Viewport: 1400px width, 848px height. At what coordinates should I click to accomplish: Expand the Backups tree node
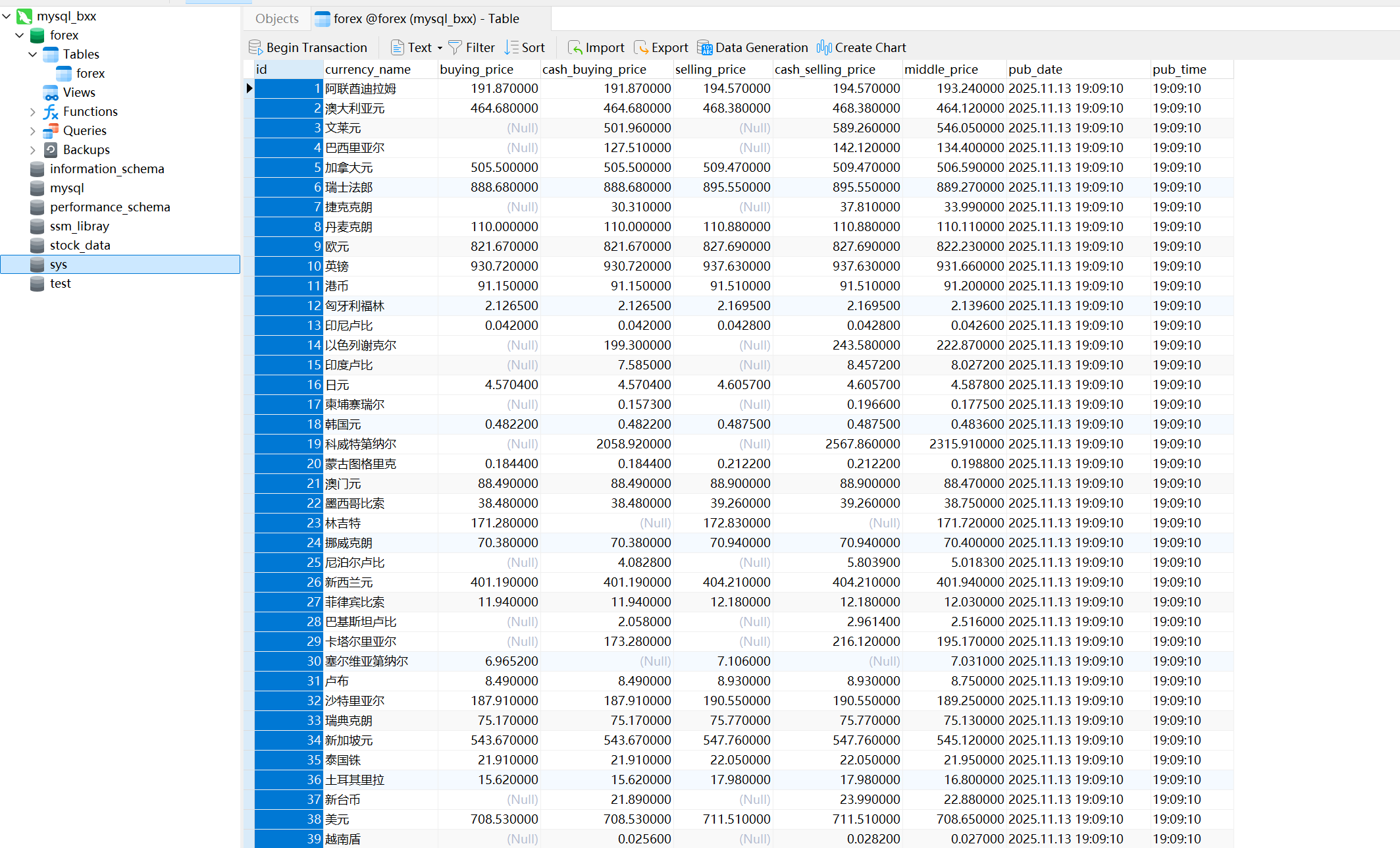click(33, 150)
